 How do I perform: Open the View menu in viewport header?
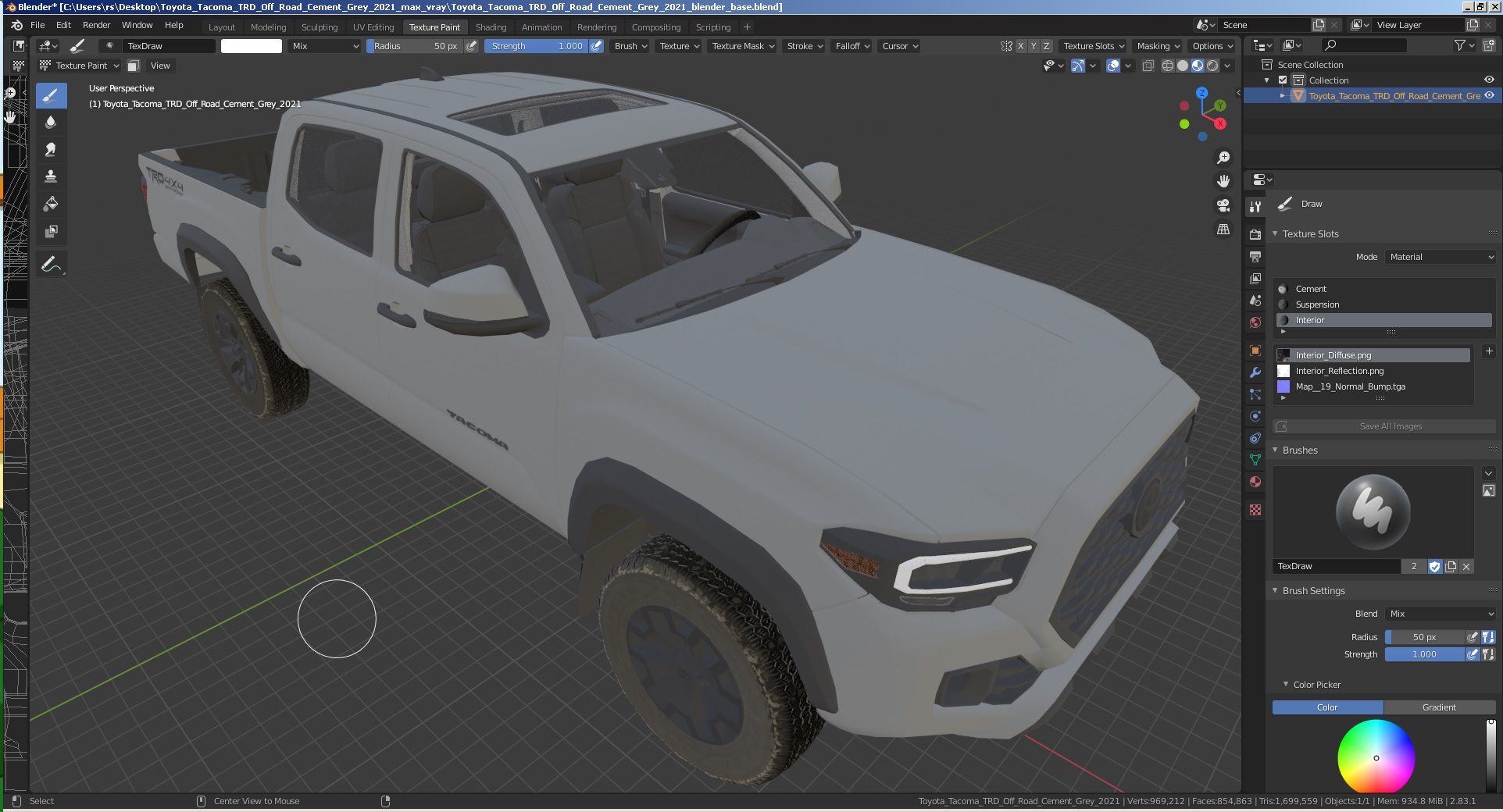click(x=160, y=66)
